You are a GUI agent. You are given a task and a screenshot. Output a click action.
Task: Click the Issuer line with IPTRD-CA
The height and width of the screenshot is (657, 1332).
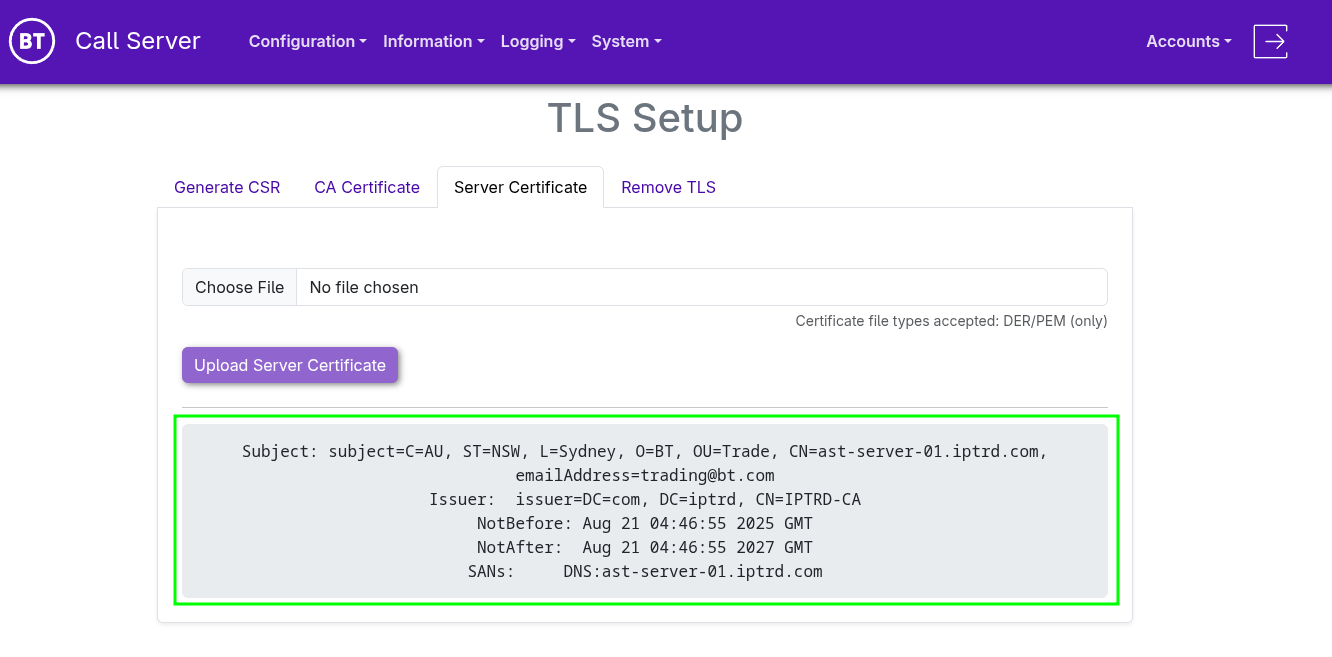(645, 499)
